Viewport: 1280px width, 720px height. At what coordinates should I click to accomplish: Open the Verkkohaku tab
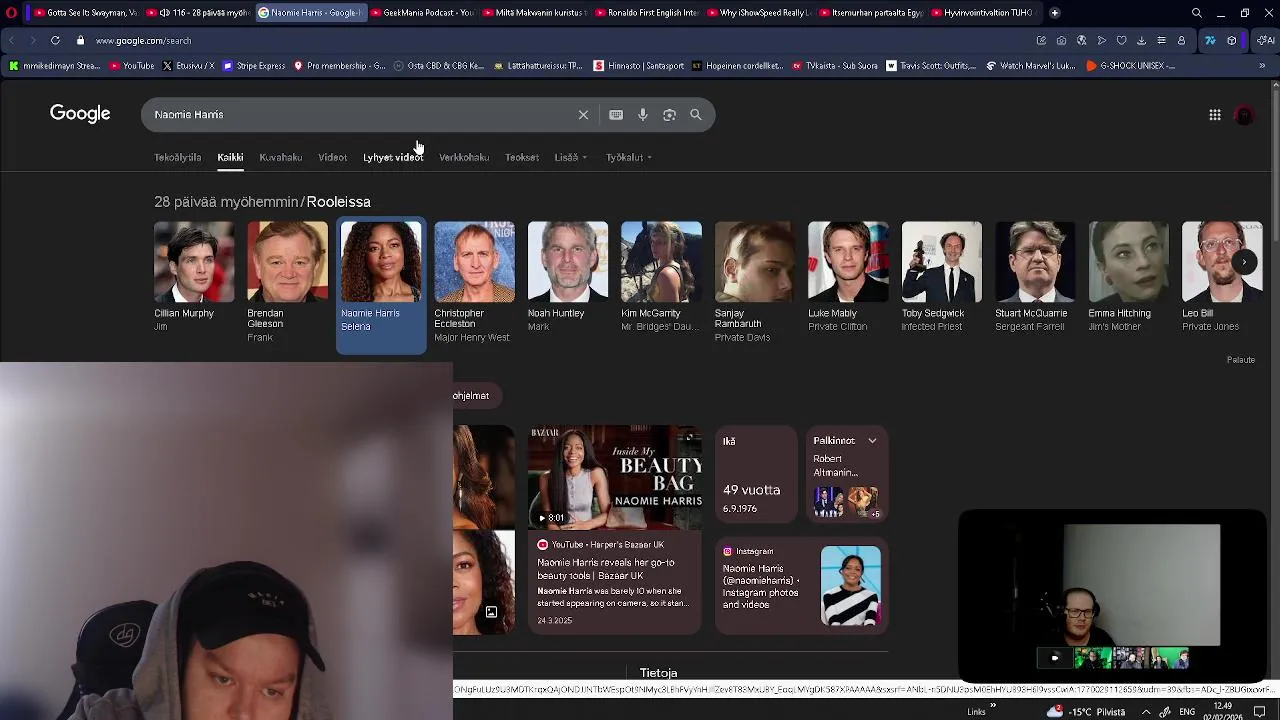464,158
